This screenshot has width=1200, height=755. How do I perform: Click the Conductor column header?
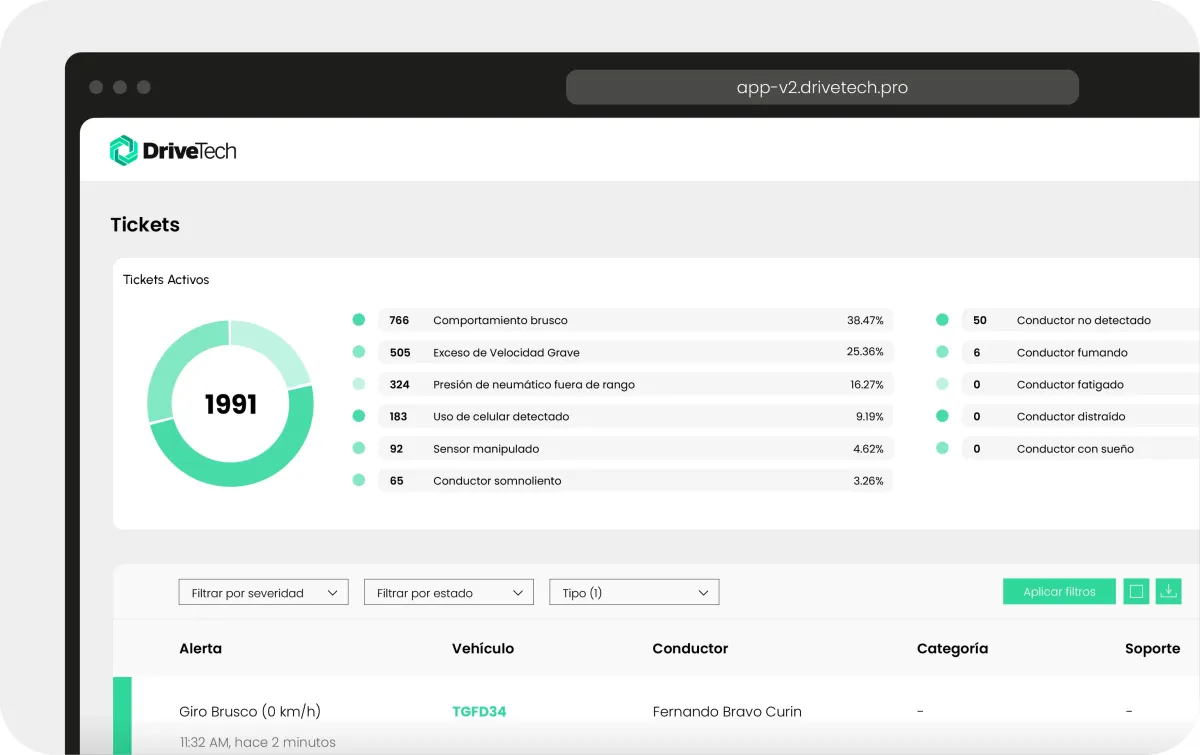tap(690, 648)
